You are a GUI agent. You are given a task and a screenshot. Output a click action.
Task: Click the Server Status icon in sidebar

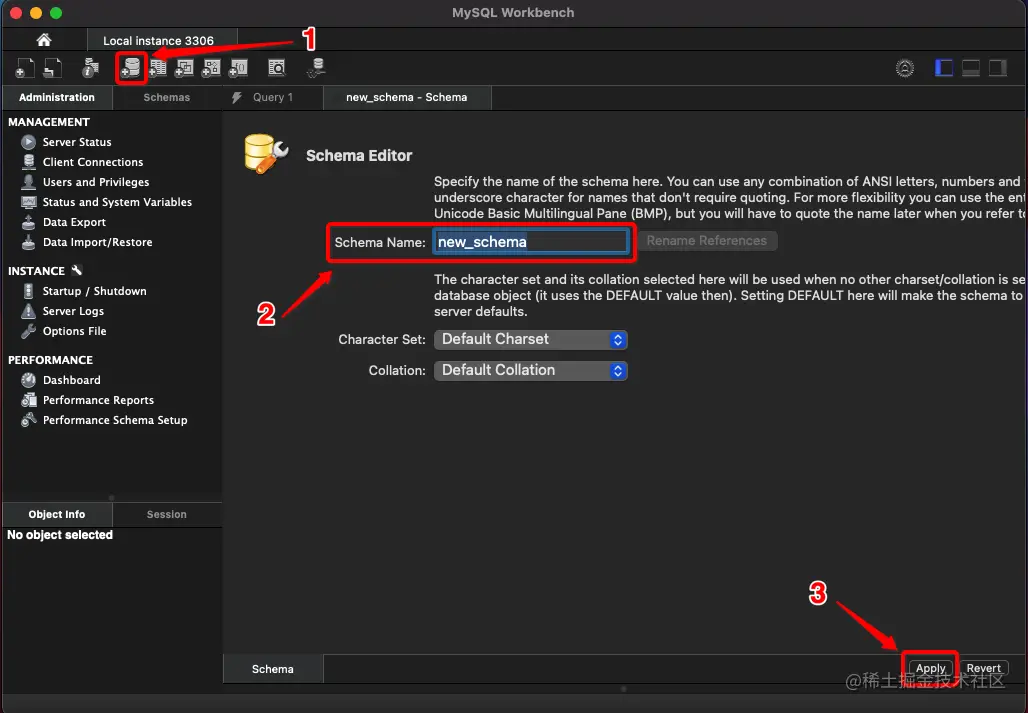(28, 142)
